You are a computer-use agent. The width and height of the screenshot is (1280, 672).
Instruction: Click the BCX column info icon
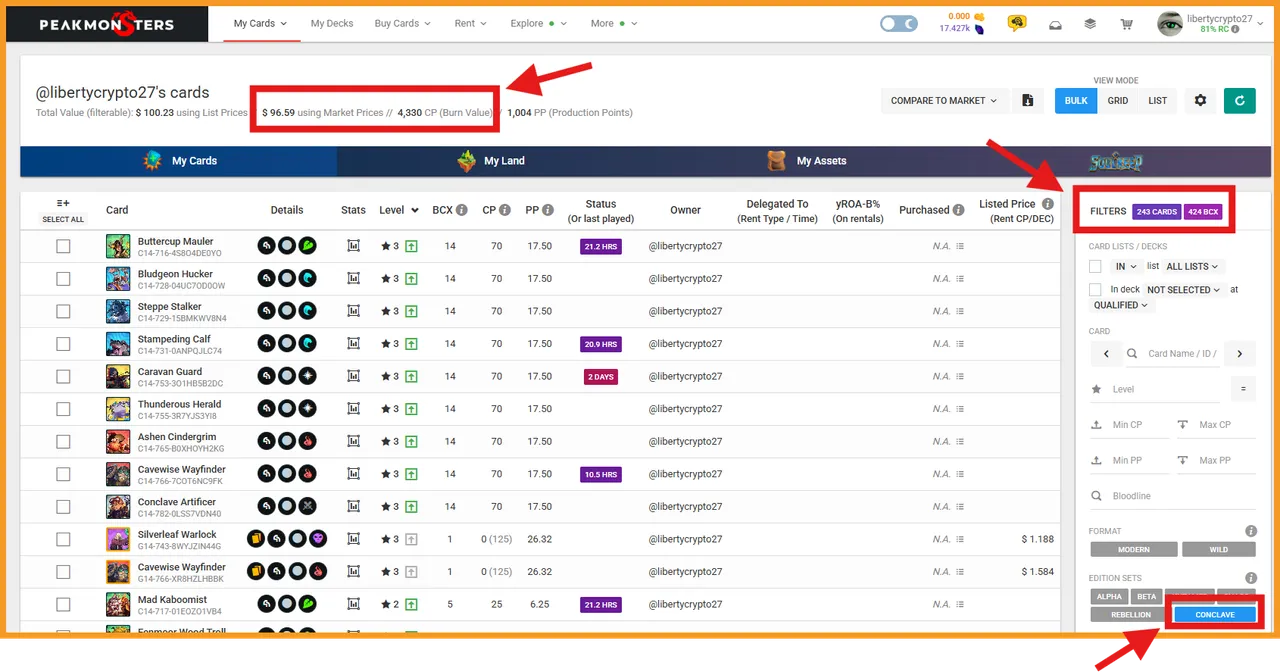click(x=462, y=210)
